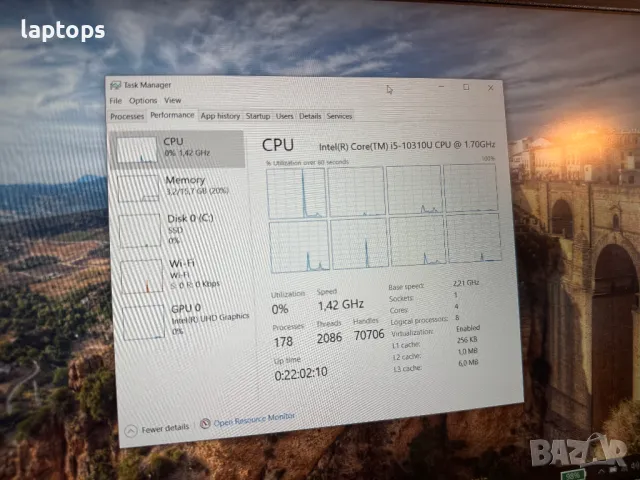Switch to the App history tab
Screen dimensions: 640x480
[220, 116]
